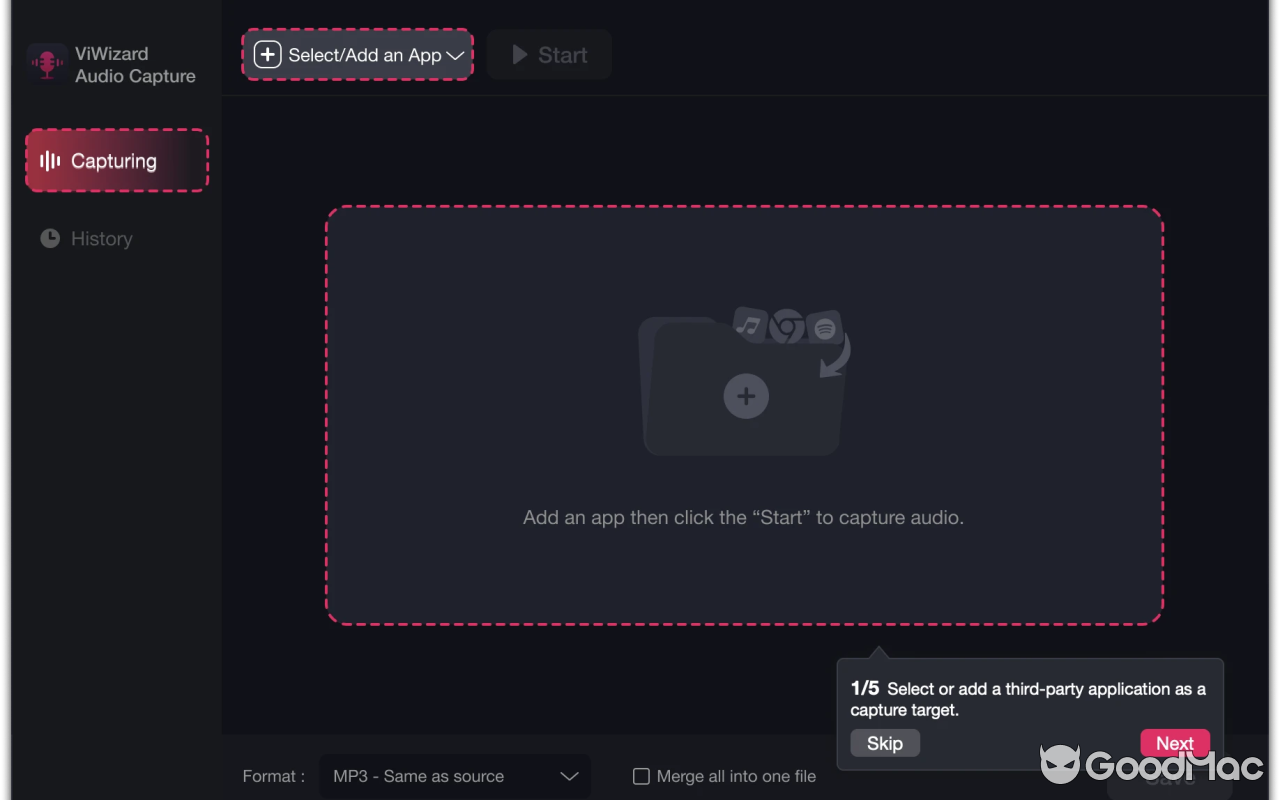Viewport: 1280px width, 800px height.
Task: Click the Spotify icon above the folder
Action: point(824,328)
